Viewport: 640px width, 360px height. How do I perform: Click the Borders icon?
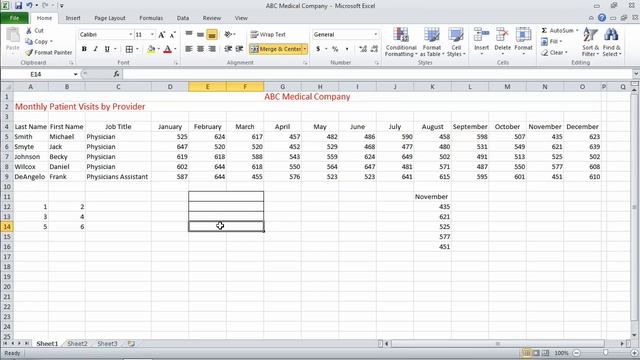(x=129, y=49)
